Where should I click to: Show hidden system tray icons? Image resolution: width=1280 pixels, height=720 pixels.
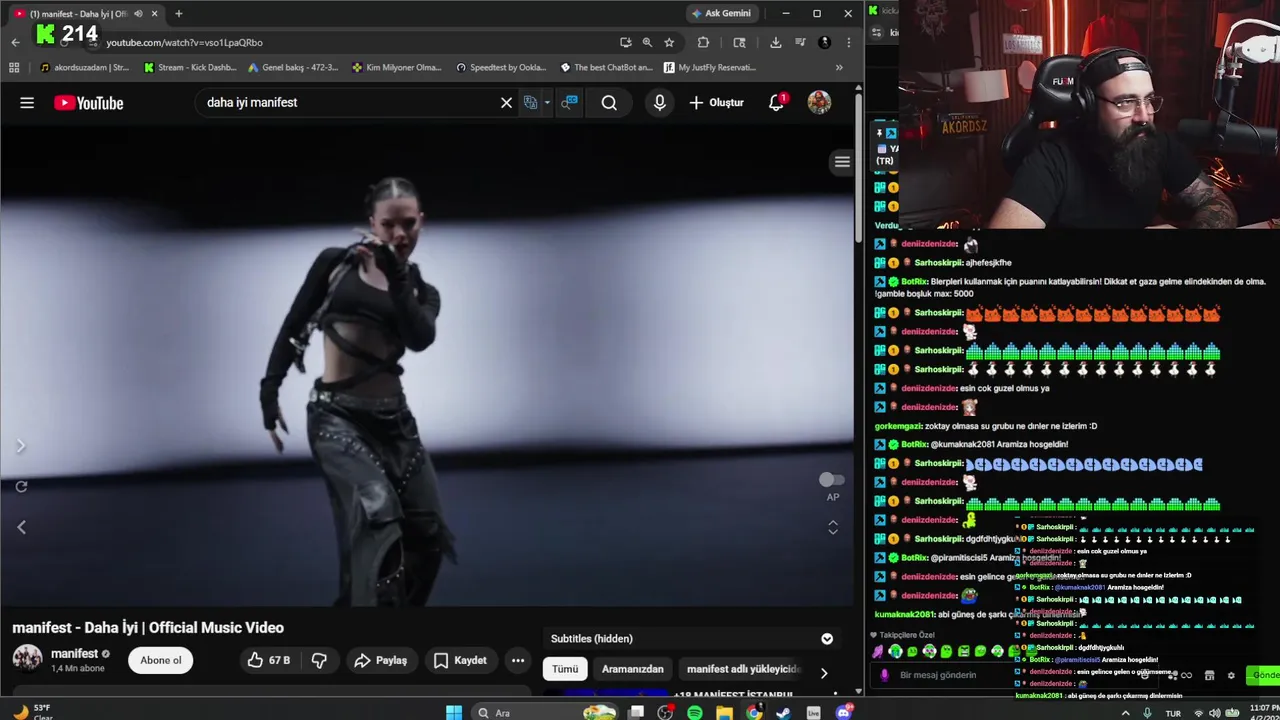coord(1125,713)
